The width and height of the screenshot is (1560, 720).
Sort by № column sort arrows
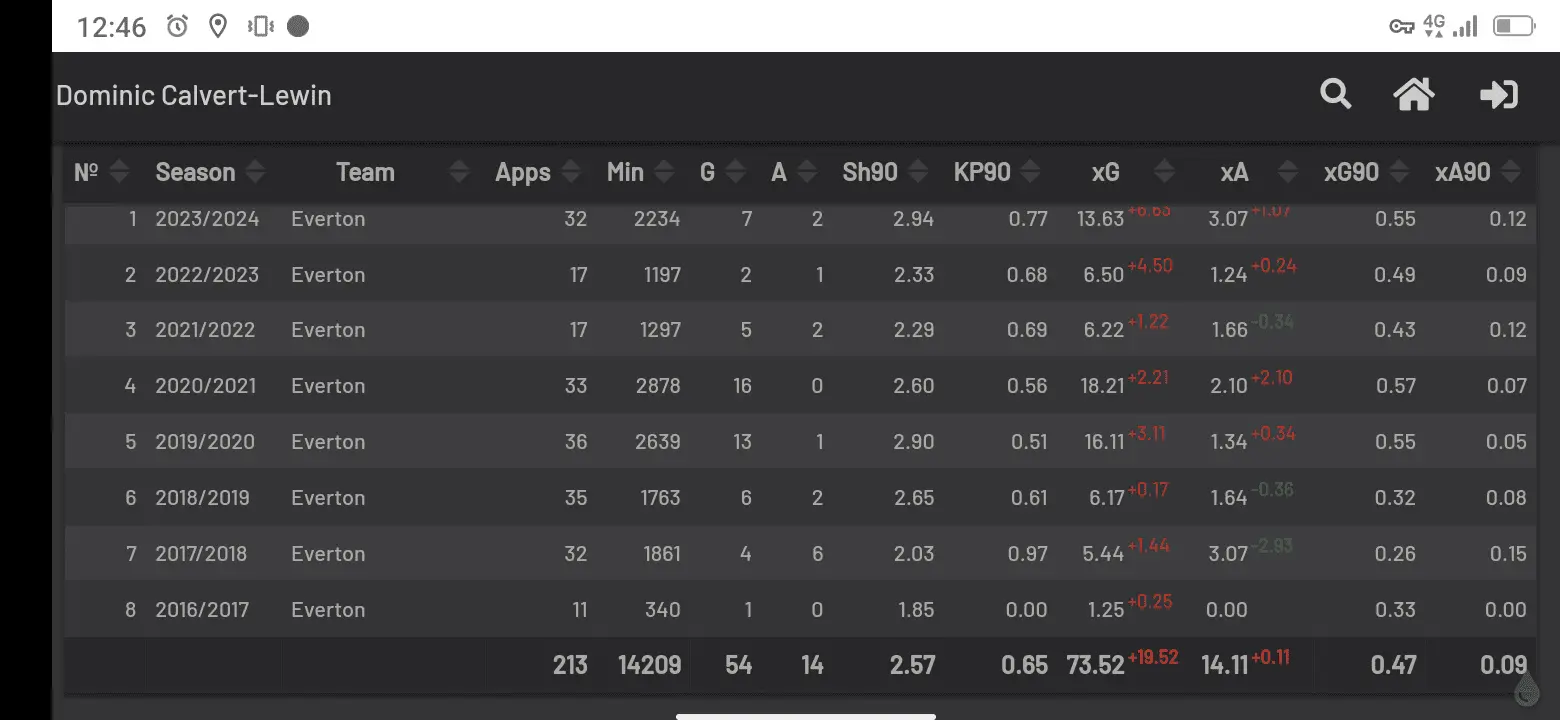[x=119, y=172]
